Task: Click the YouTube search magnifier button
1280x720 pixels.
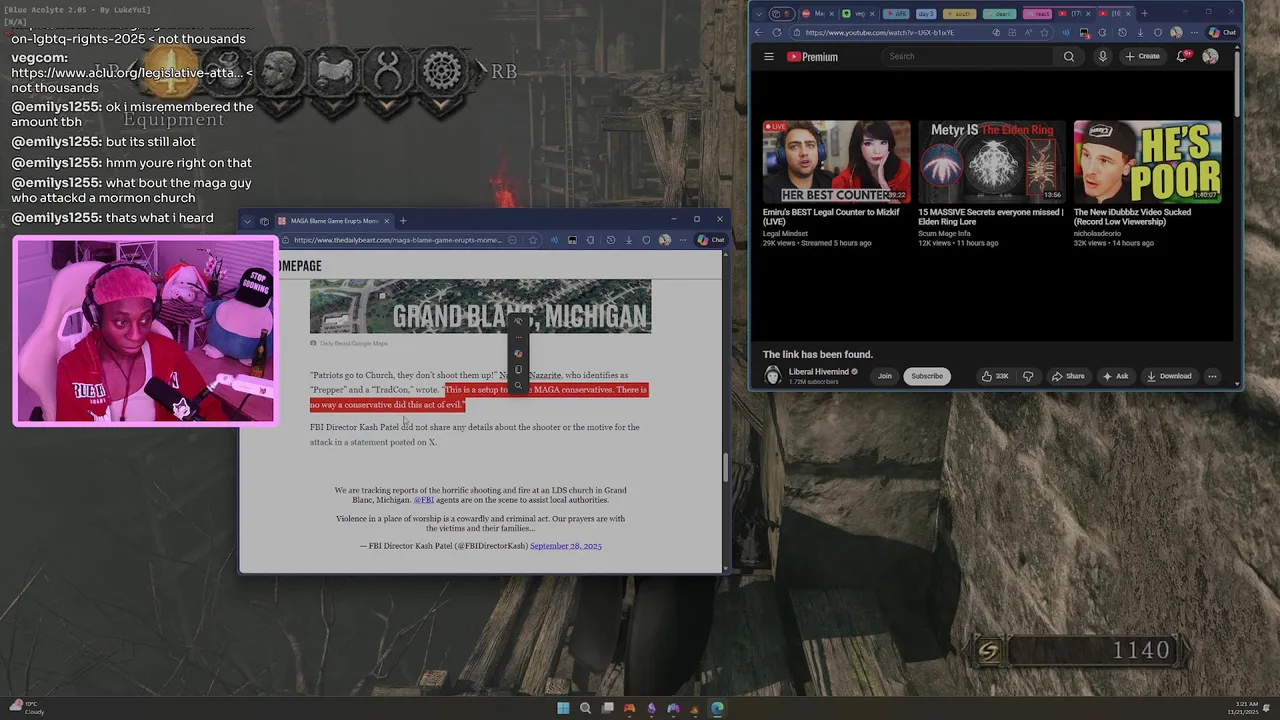Action: 1069,56
